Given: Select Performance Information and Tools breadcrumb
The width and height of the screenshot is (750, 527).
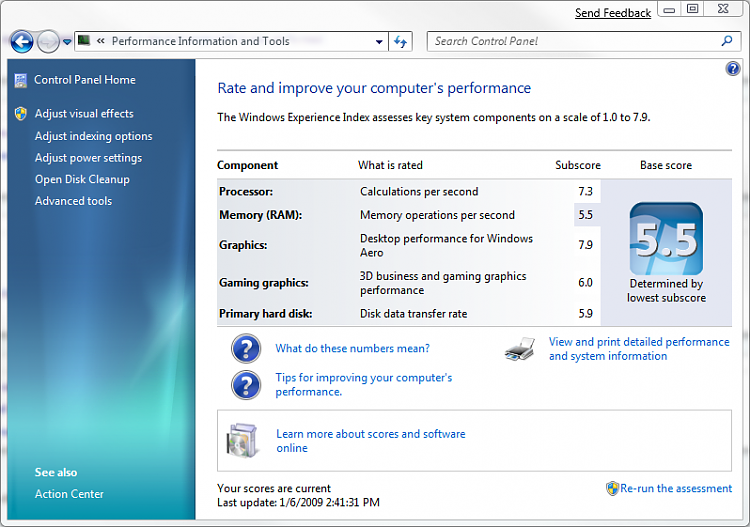Looking at the screenshot, I should (x=200, y=41).
